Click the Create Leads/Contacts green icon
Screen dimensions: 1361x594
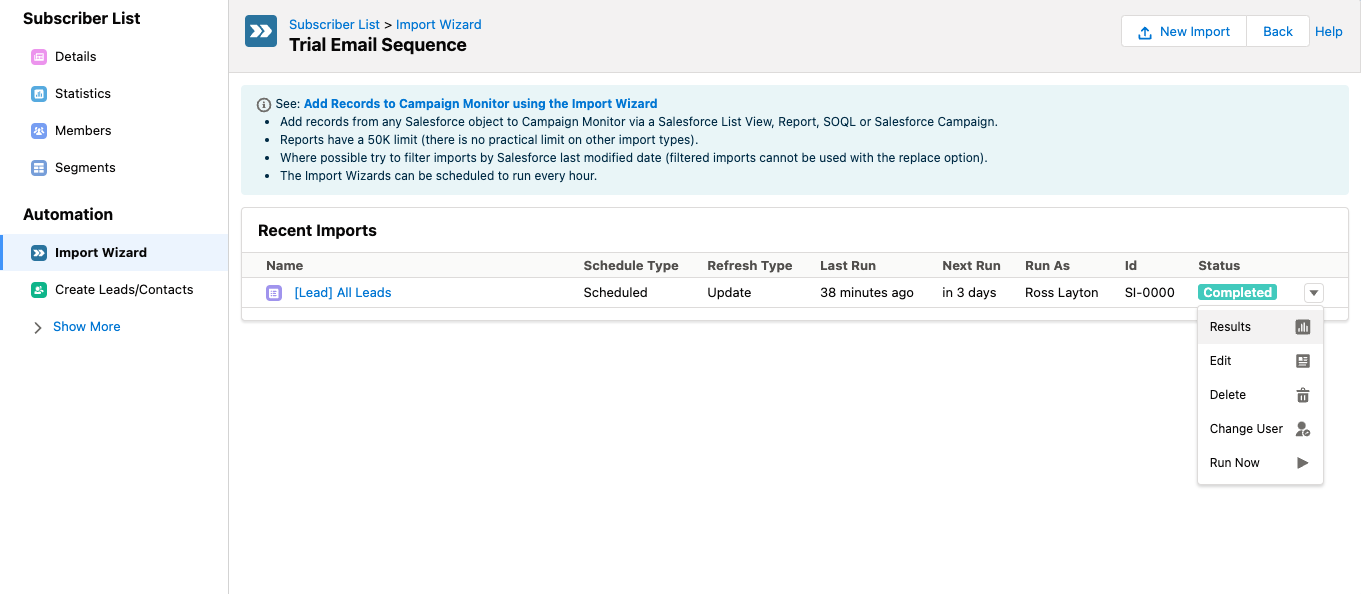pyautogui.click(x=39, y=290)
